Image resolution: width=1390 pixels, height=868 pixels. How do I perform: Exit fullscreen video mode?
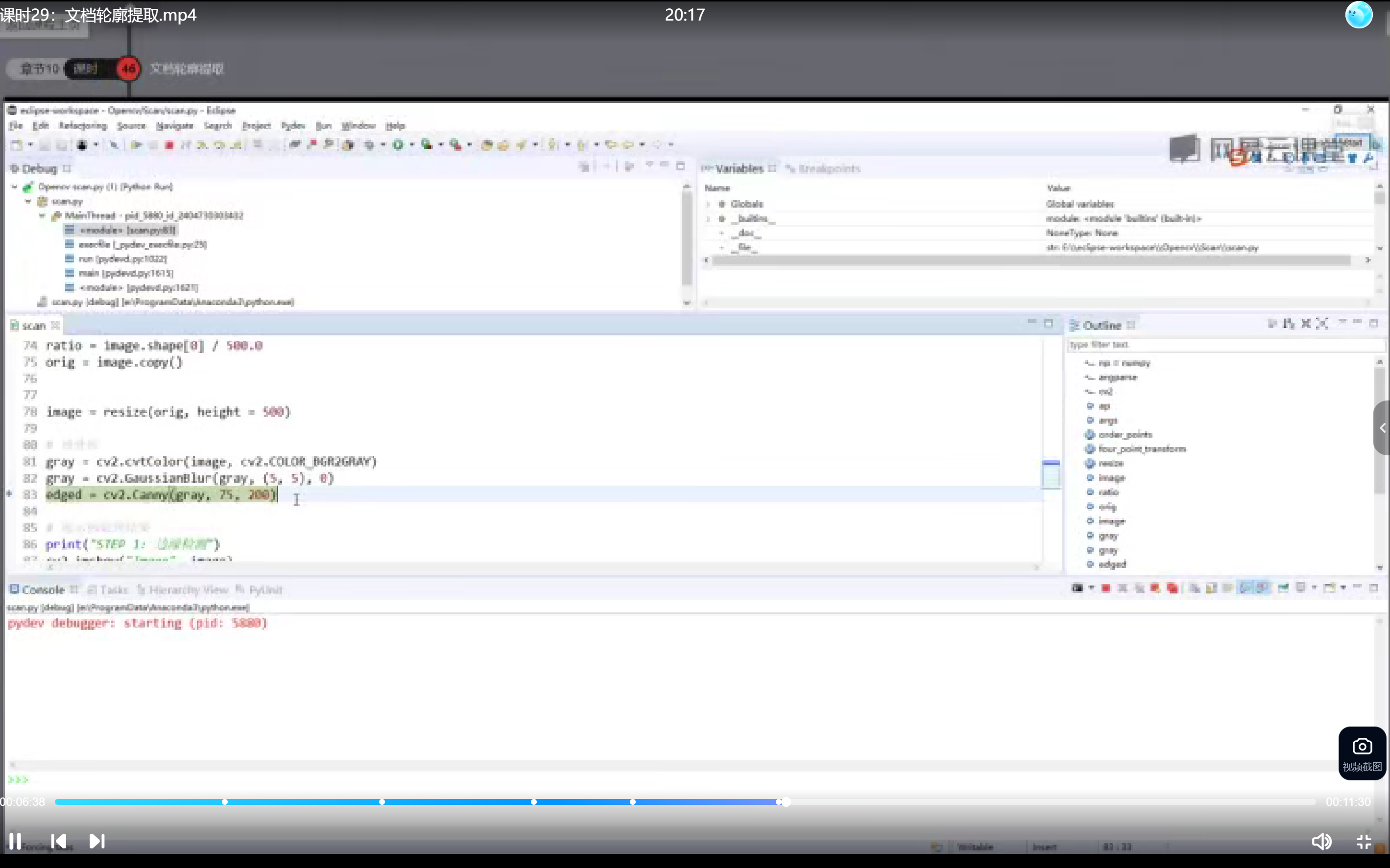click(1364, 842)
